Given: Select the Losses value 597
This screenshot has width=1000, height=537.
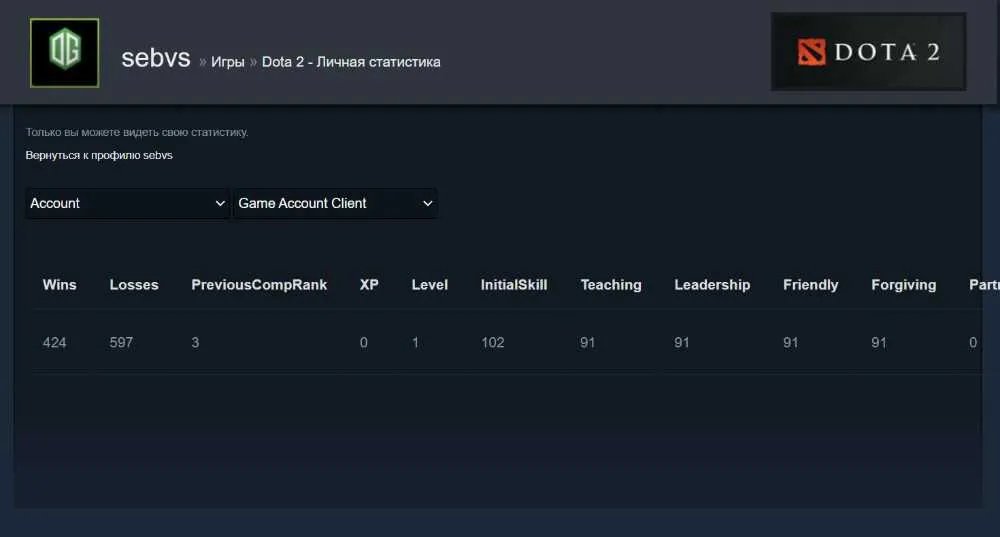Looking at the screenshot, I should pos(121,342).
